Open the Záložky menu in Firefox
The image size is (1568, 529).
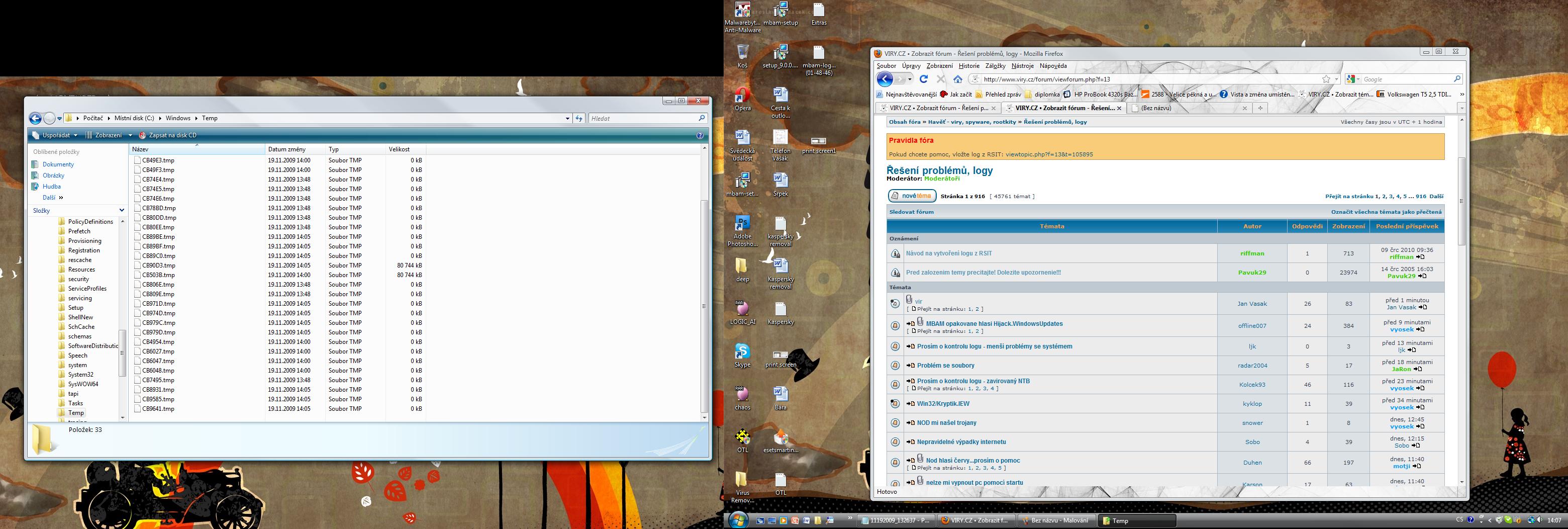coord(995,66)
